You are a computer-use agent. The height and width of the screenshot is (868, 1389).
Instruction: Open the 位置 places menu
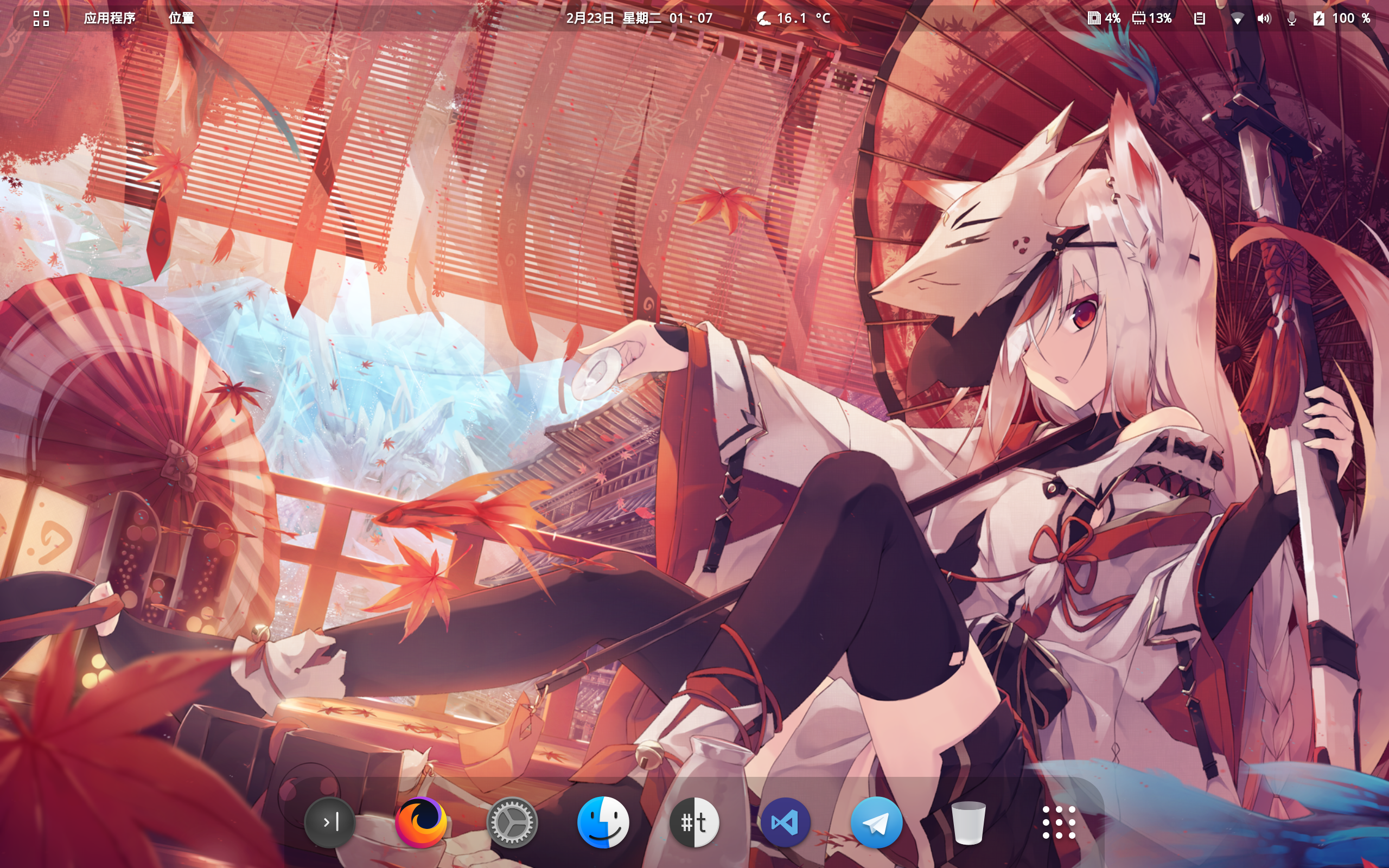[x=181, y=18]
